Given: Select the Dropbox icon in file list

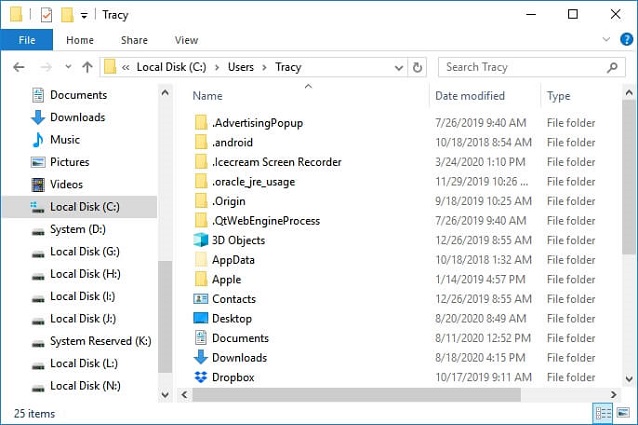Looking at the screenshot, I should click(201, 377).
